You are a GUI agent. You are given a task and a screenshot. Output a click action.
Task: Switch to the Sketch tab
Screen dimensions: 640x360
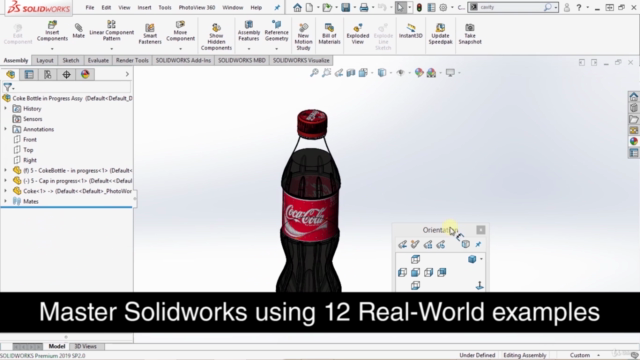click(71, 60)
